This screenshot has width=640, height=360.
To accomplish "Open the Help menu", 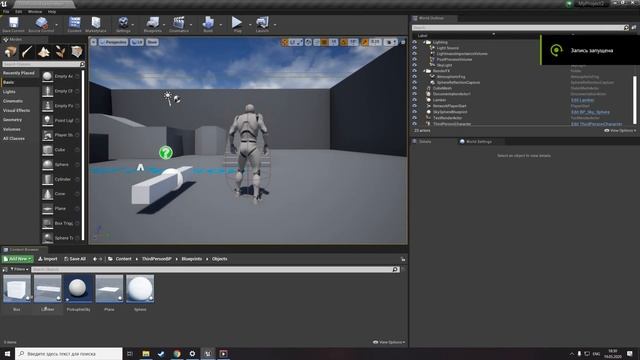I will [52, 11].
